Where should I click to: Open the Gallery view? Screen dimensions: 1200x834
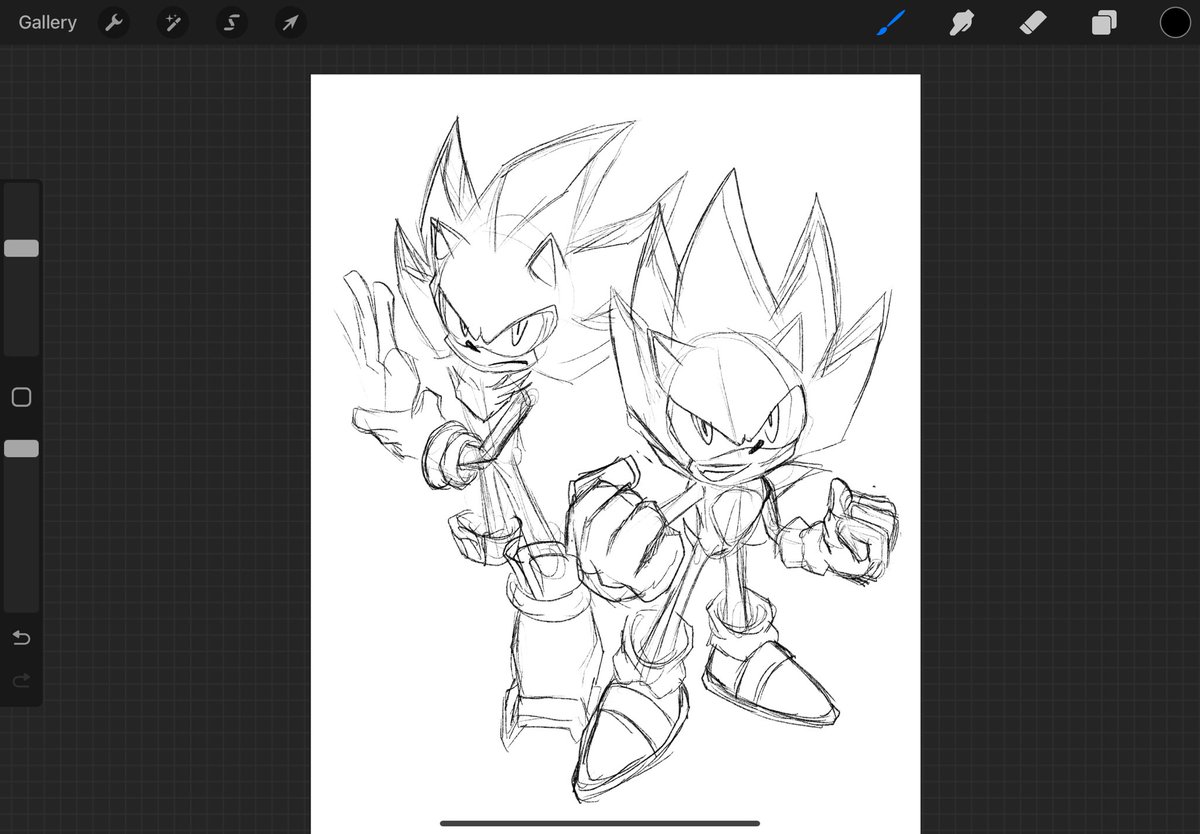47,22
